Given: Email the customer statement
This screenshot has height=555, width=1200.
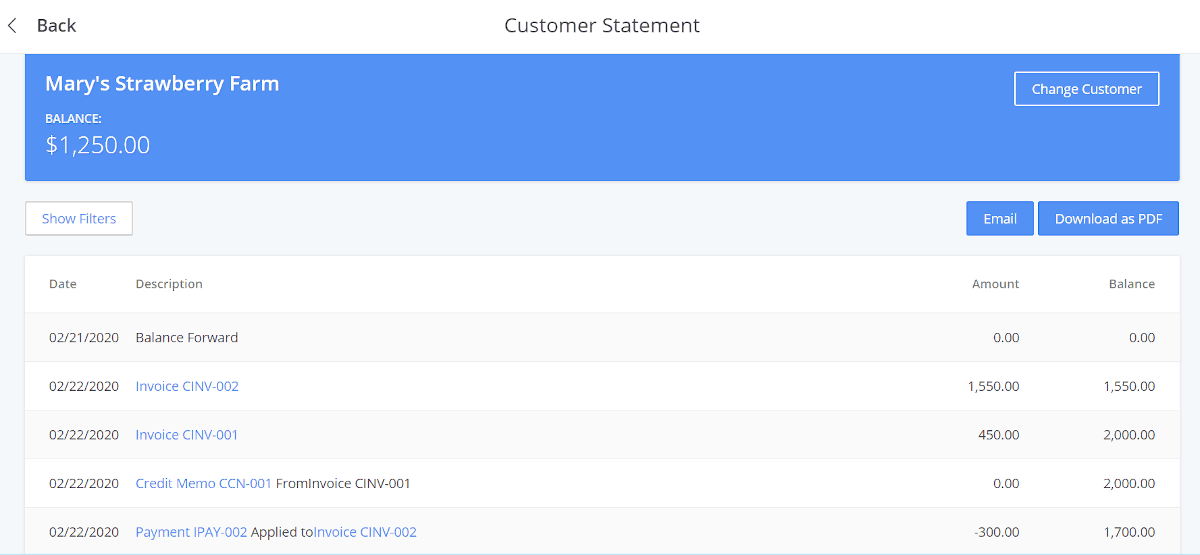Looking at the screenshot, I should (x=999, y=218).
